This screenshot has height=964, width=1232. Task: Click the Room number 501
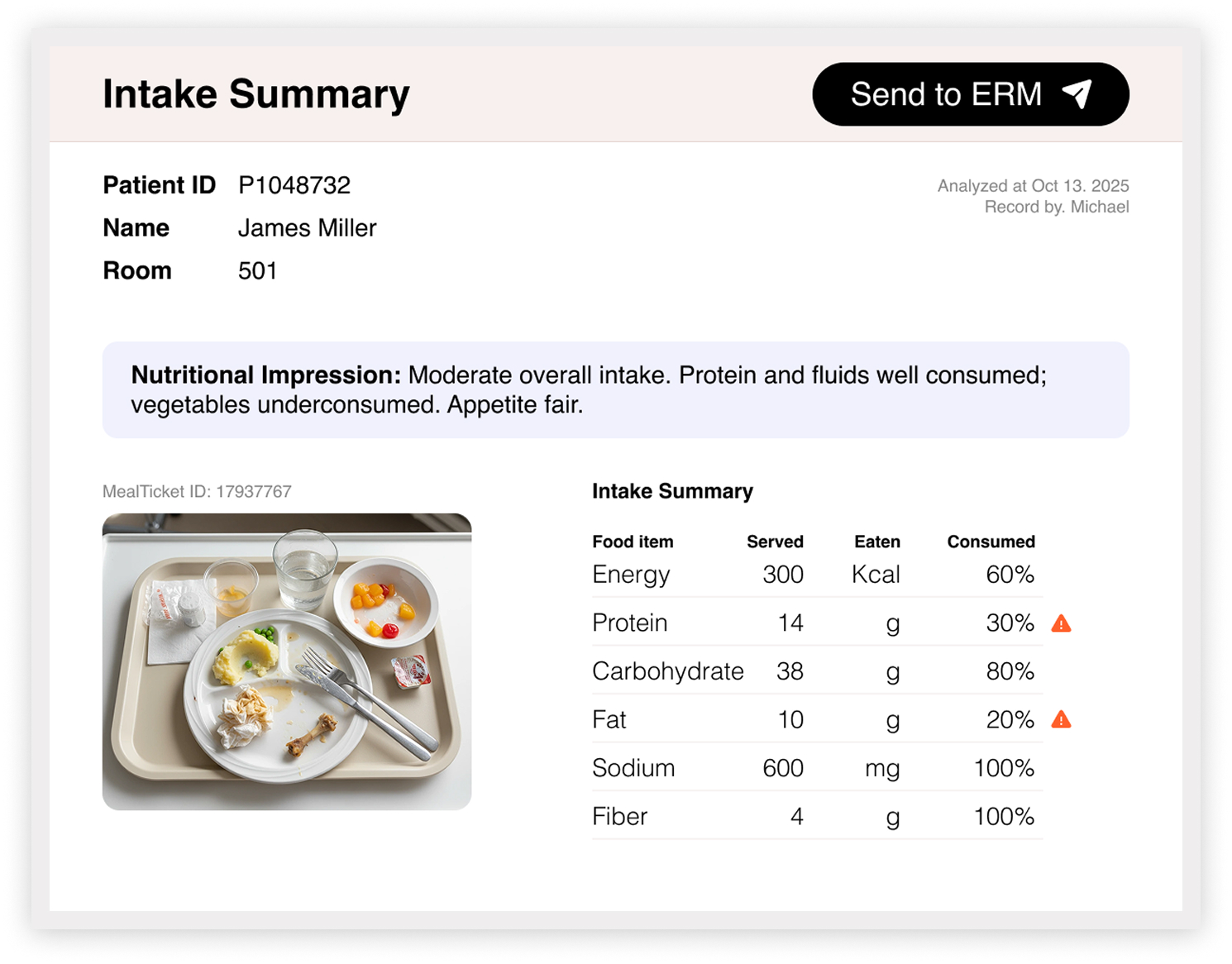coord(257,271)
